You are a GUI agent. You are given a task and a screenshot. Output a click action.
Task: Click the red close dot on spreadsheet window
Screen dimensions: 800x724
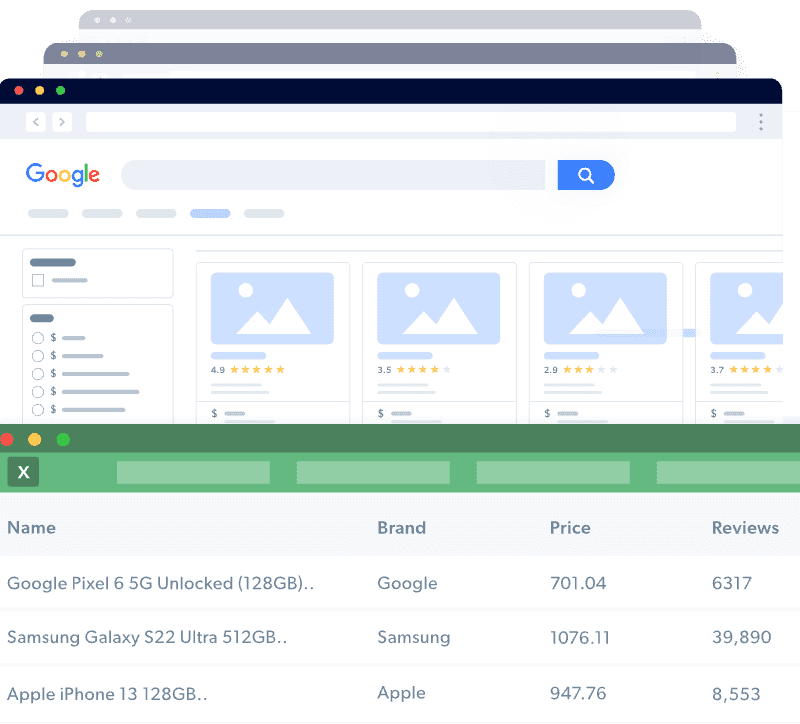click(7, 439)
